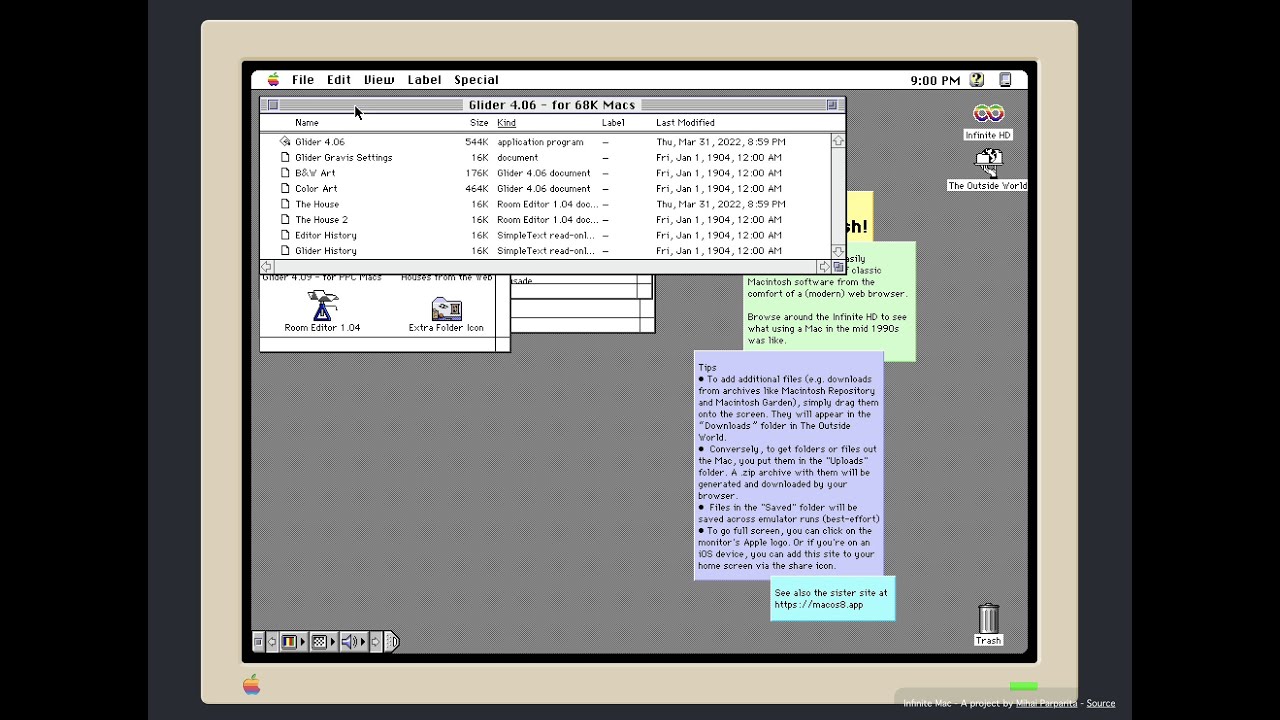The width and height of the screenshot is (1280, 720).
Task: Collapse the Control Strip with its end tab
Action: coord(392,642)
